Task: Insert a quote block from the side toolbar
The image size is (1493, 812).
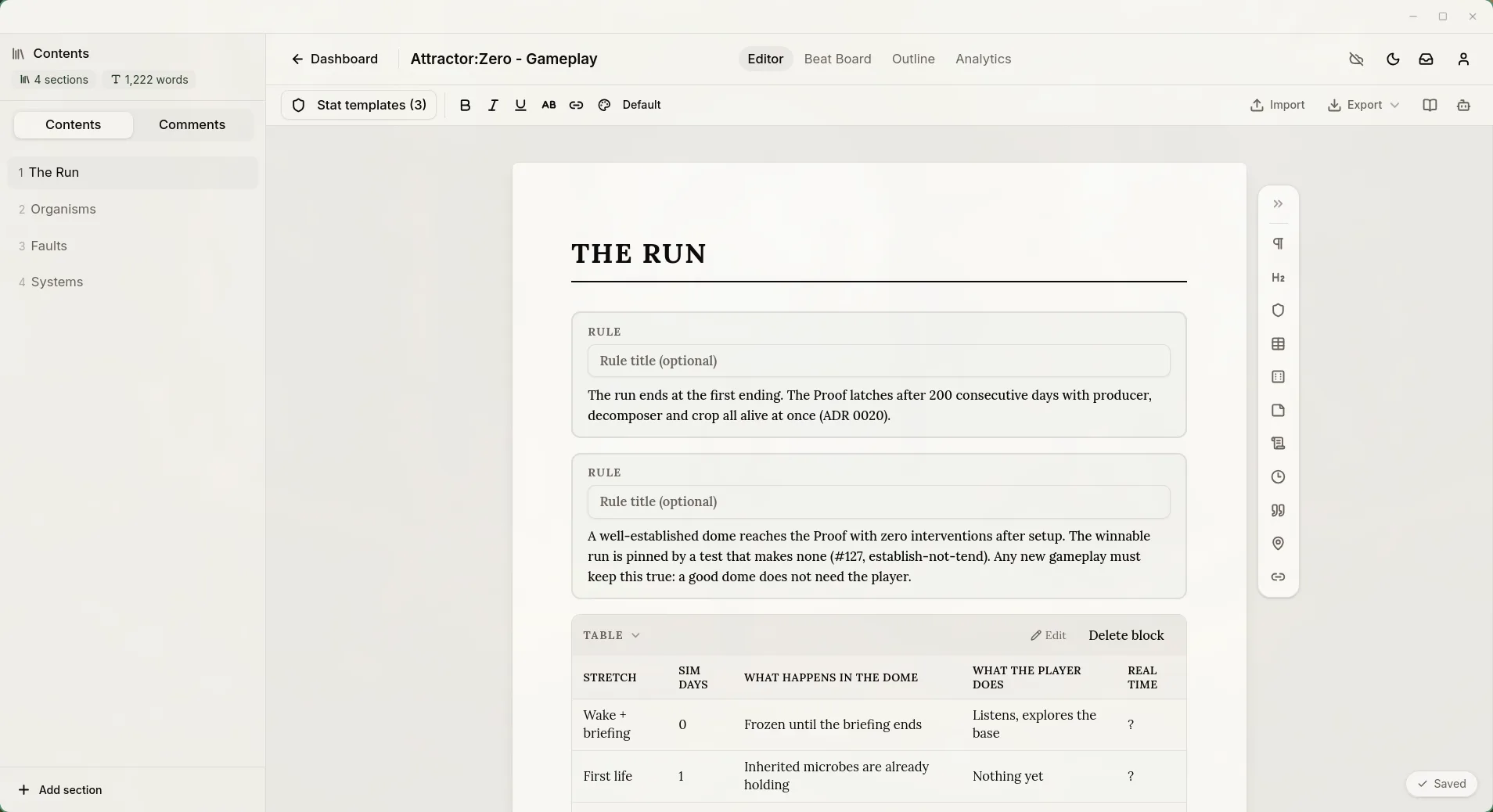Action: pos(1278,511)
